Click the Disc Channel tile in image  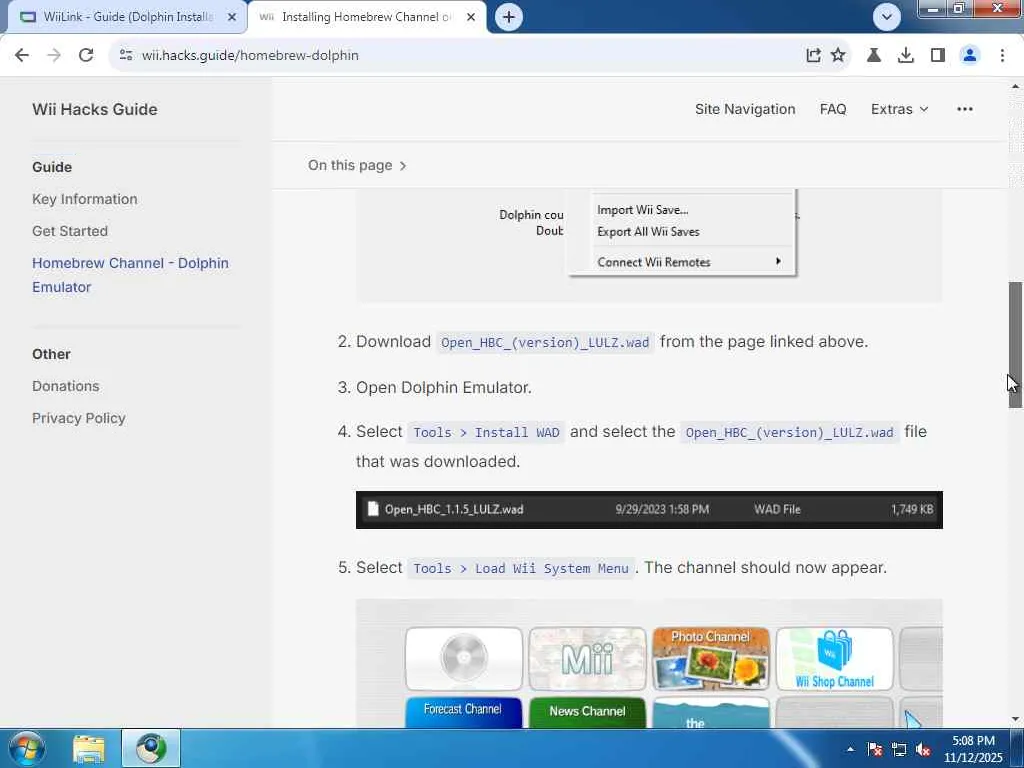(464, 659)
